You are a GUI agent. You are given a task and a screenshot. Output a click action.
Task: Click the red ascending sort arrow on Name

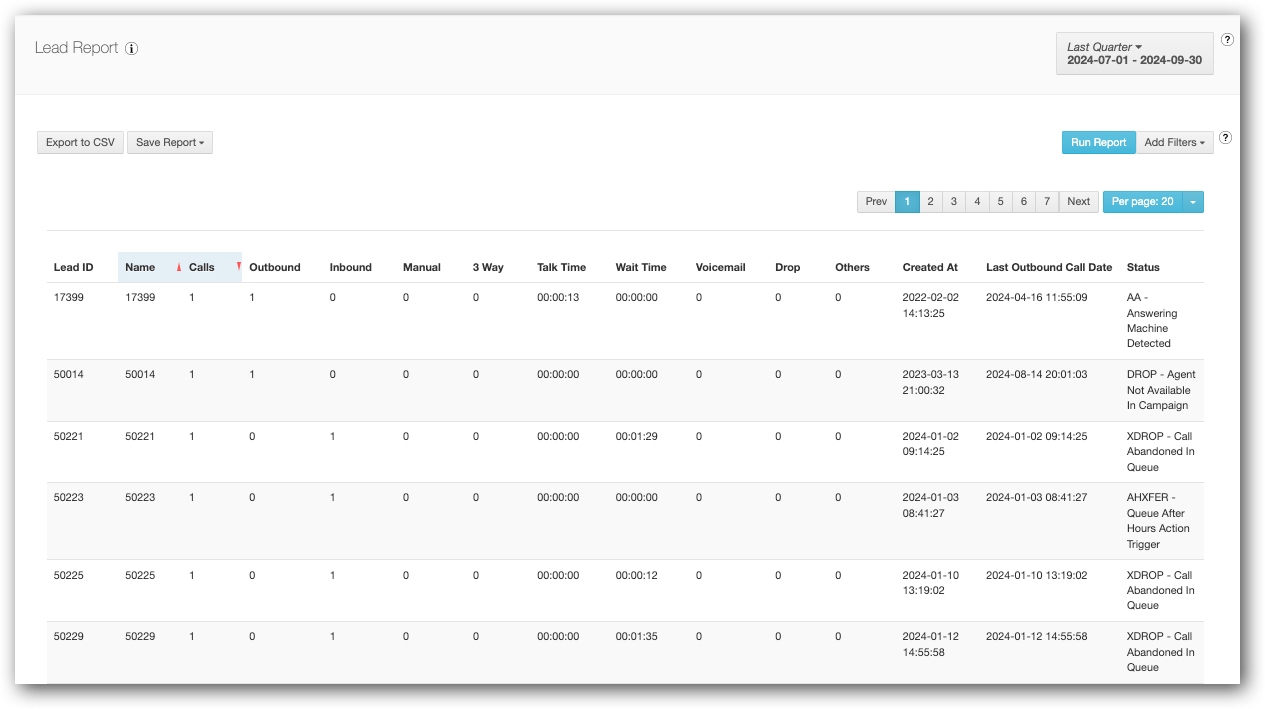(179, 267)
